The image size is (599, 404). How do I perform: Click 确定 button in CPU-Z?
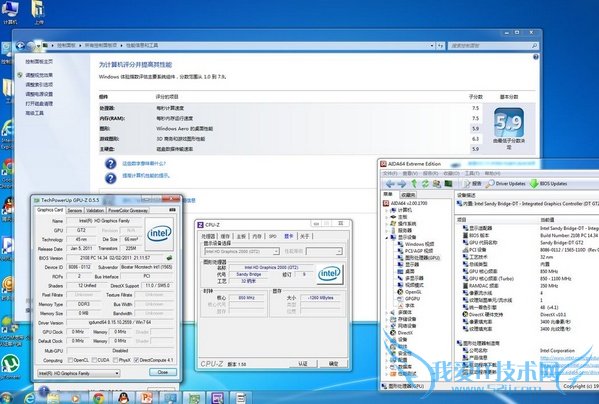coord(333,364)
